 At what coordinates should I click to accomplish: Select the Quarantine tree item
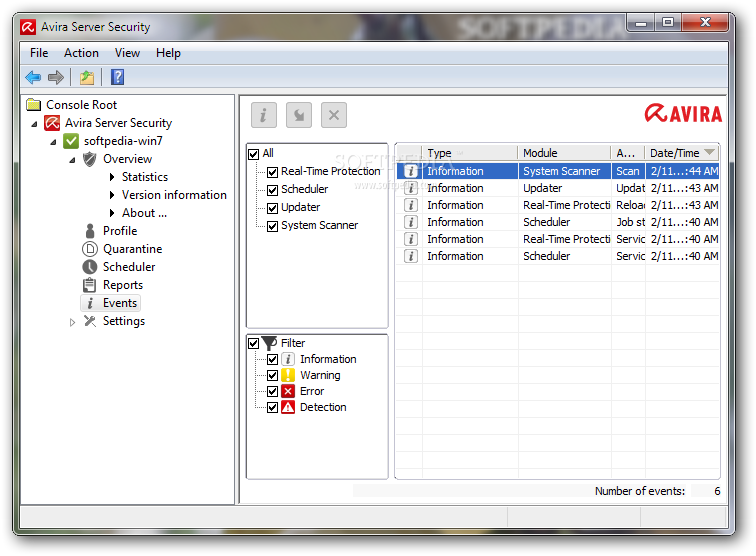pyautogui.click(x=133, y=249)
